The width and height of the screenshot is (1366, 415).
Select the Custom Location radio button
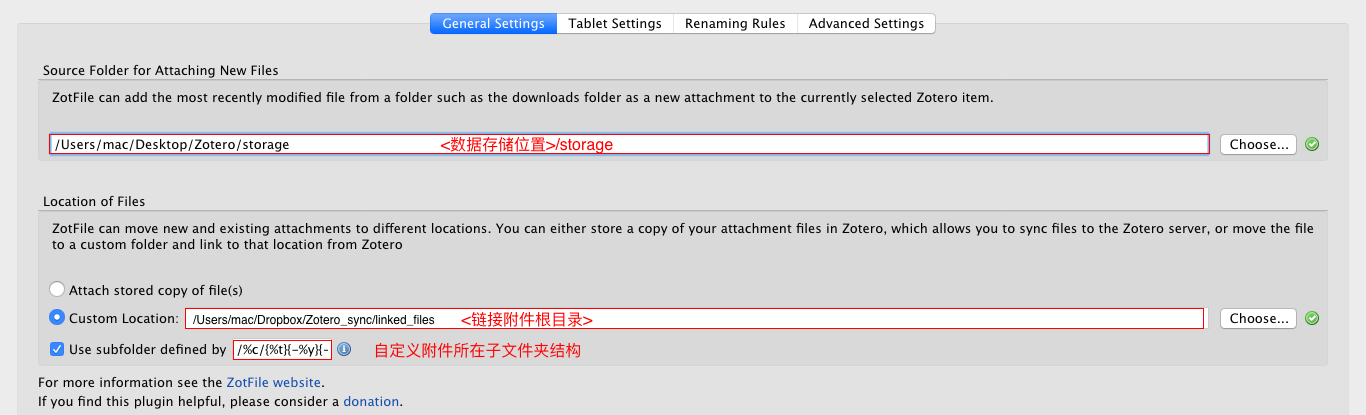tap(57, 318)
